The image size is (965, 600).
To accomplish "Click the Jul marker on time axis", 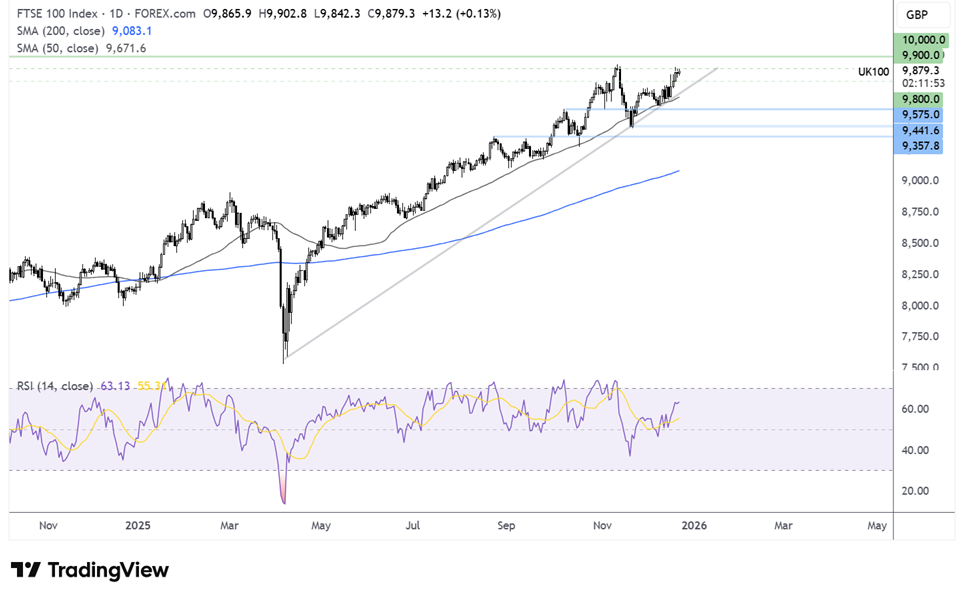I will click(411, 524).
